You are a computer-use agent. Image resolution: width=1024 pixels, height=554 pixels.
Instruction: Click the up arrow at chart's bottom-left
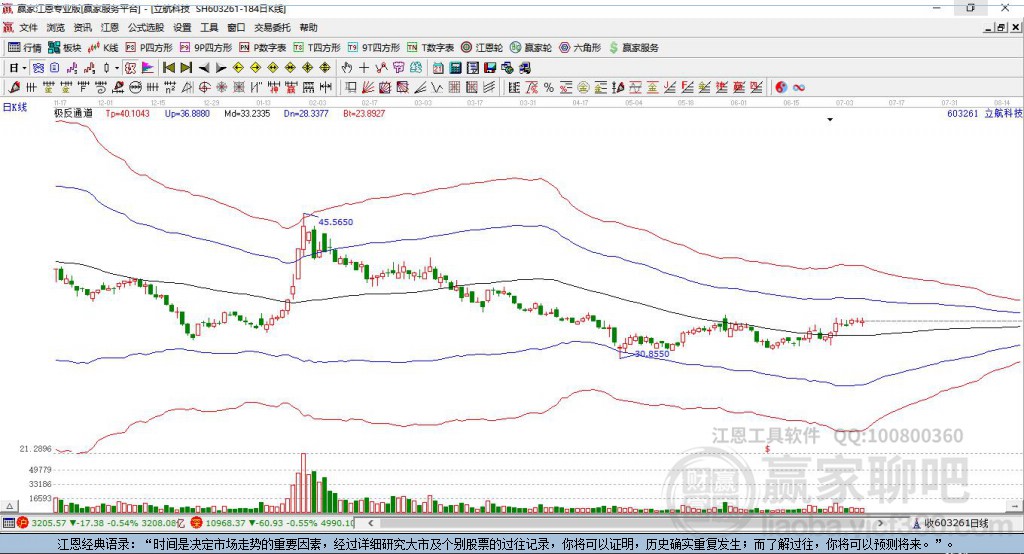9,506
